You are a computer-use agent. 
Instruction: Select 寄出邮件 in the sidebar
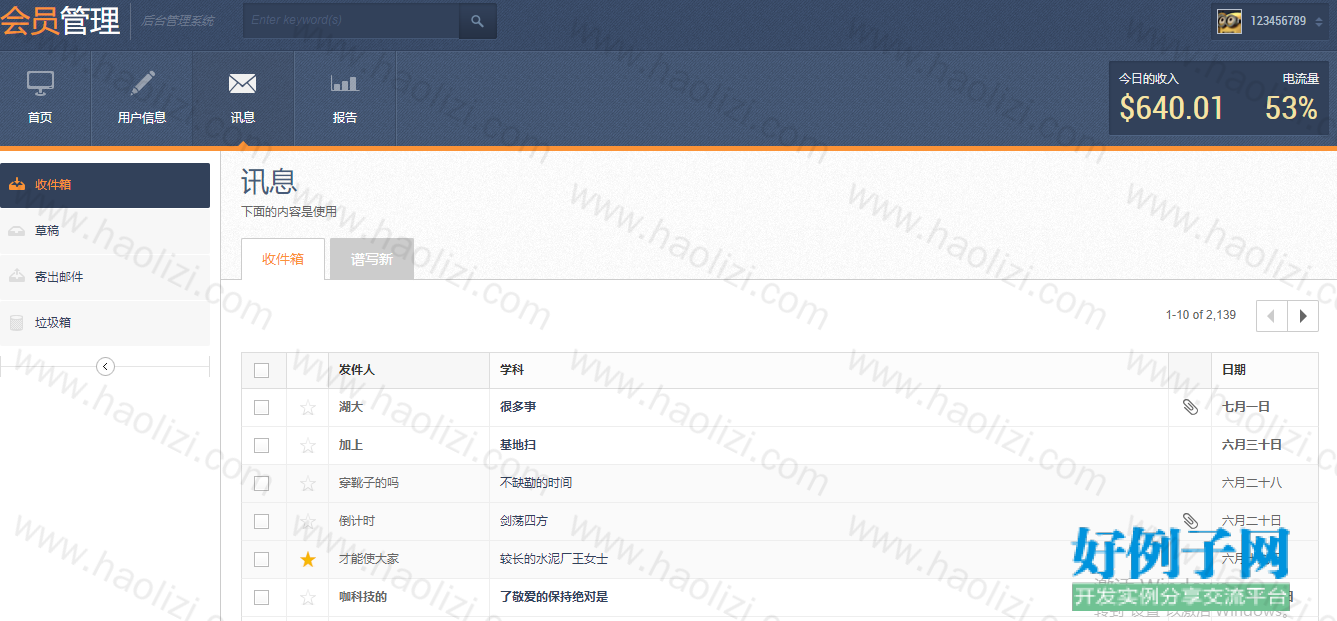pos(105,277)
